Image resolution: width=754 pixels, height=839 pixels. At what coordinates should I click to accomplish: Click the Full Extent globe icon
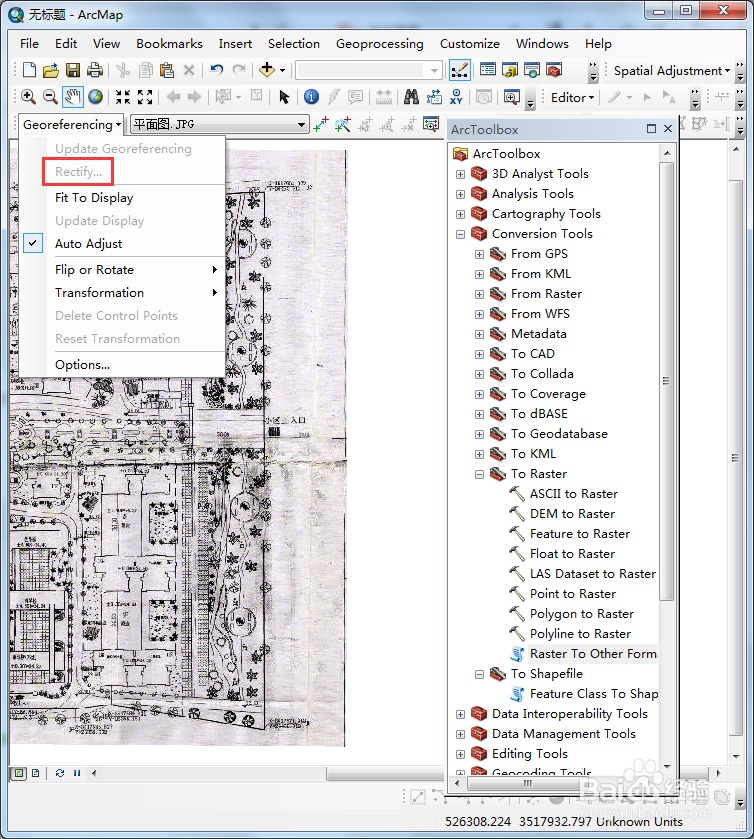pyautogui.click(x=96, y=97)
